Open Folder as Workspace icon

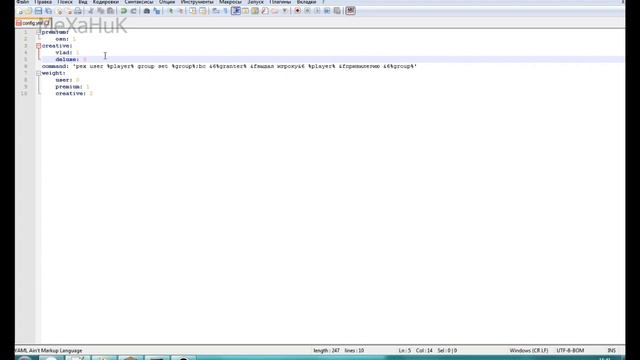click(275, 11)
